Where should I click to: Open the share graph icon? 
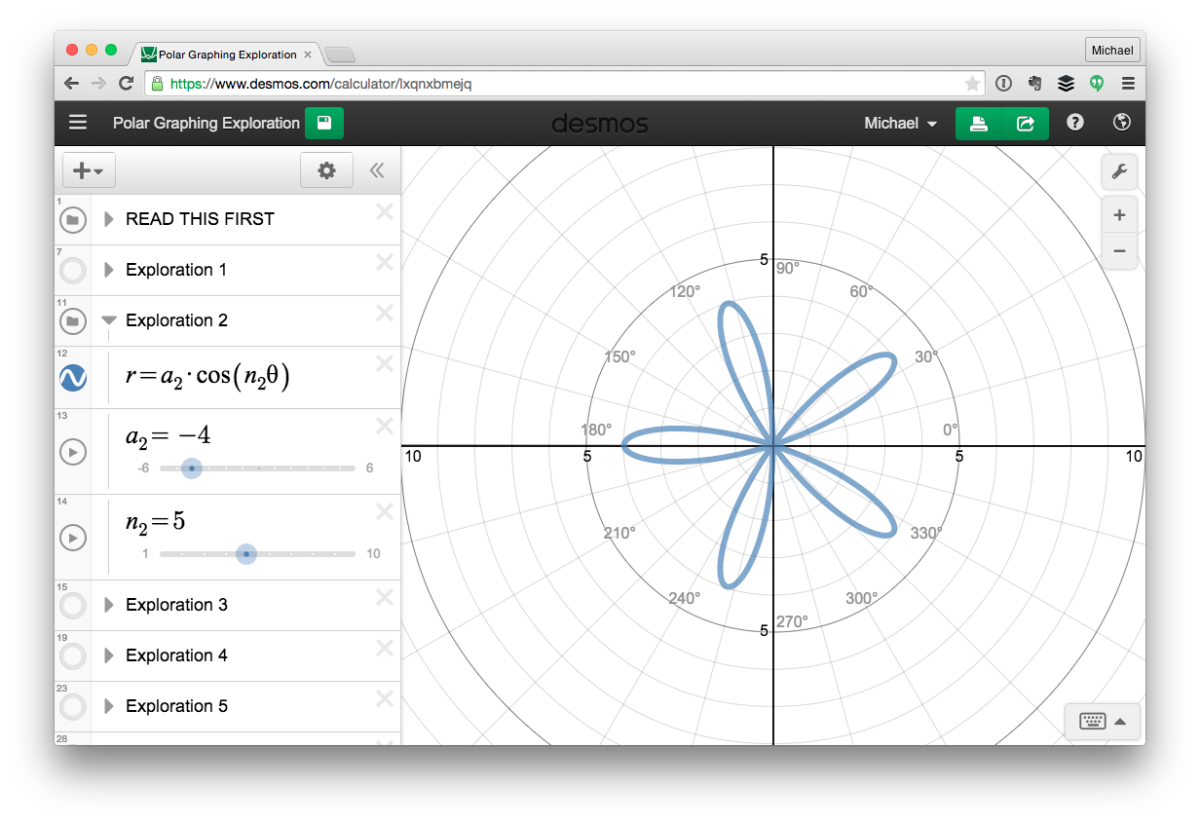pyautogui.click(x=1026, y=122)
